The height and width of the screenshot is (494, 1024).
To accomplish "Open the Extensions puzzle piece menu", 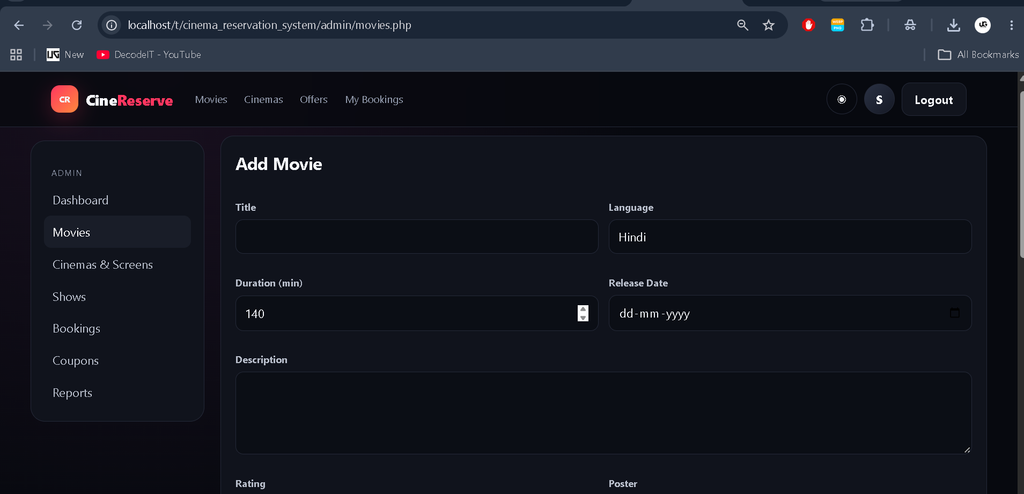I will tap(867, 25).
